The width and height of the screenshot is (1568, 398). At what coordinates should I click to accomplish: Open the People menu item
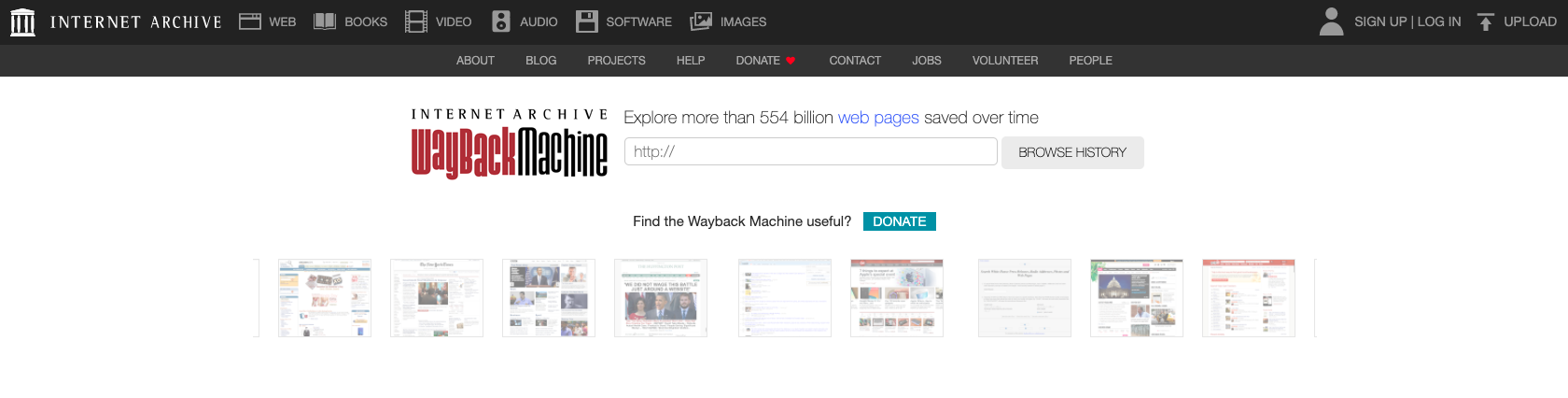click(x=1090, y=61)
